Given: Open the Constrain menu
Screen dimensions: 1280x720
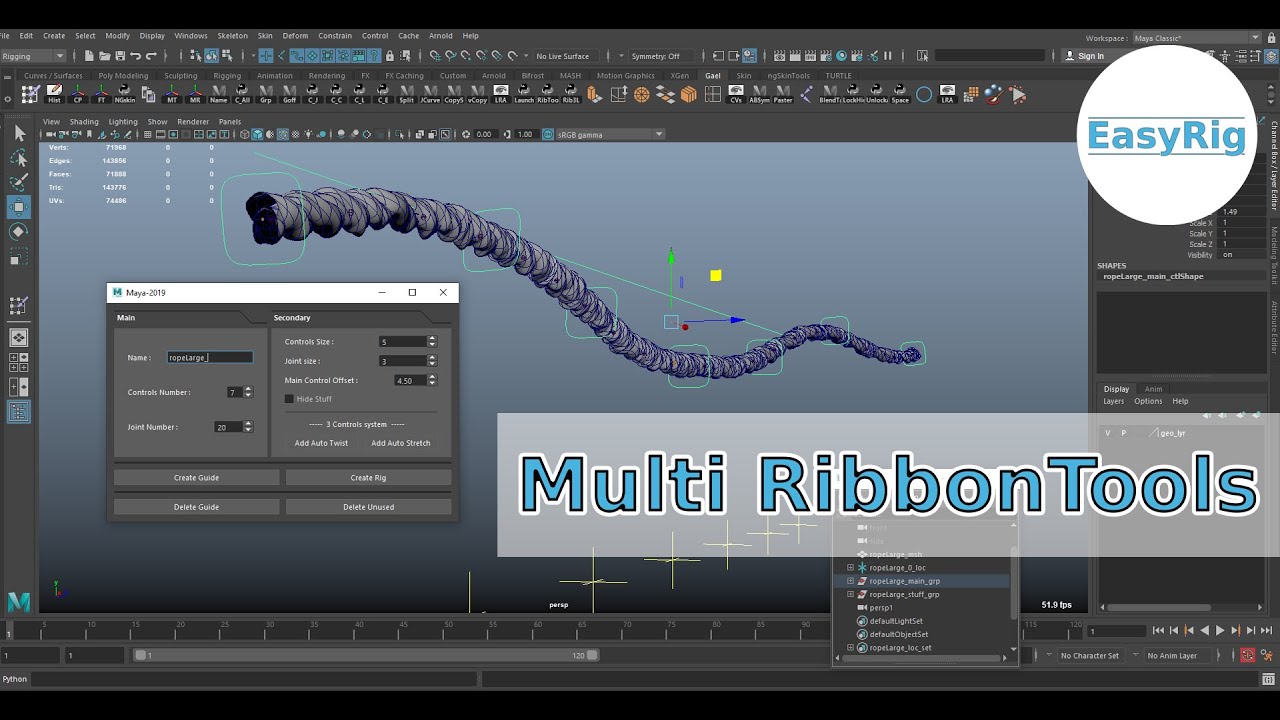Looking at the screenshot, I should [335, 36].
